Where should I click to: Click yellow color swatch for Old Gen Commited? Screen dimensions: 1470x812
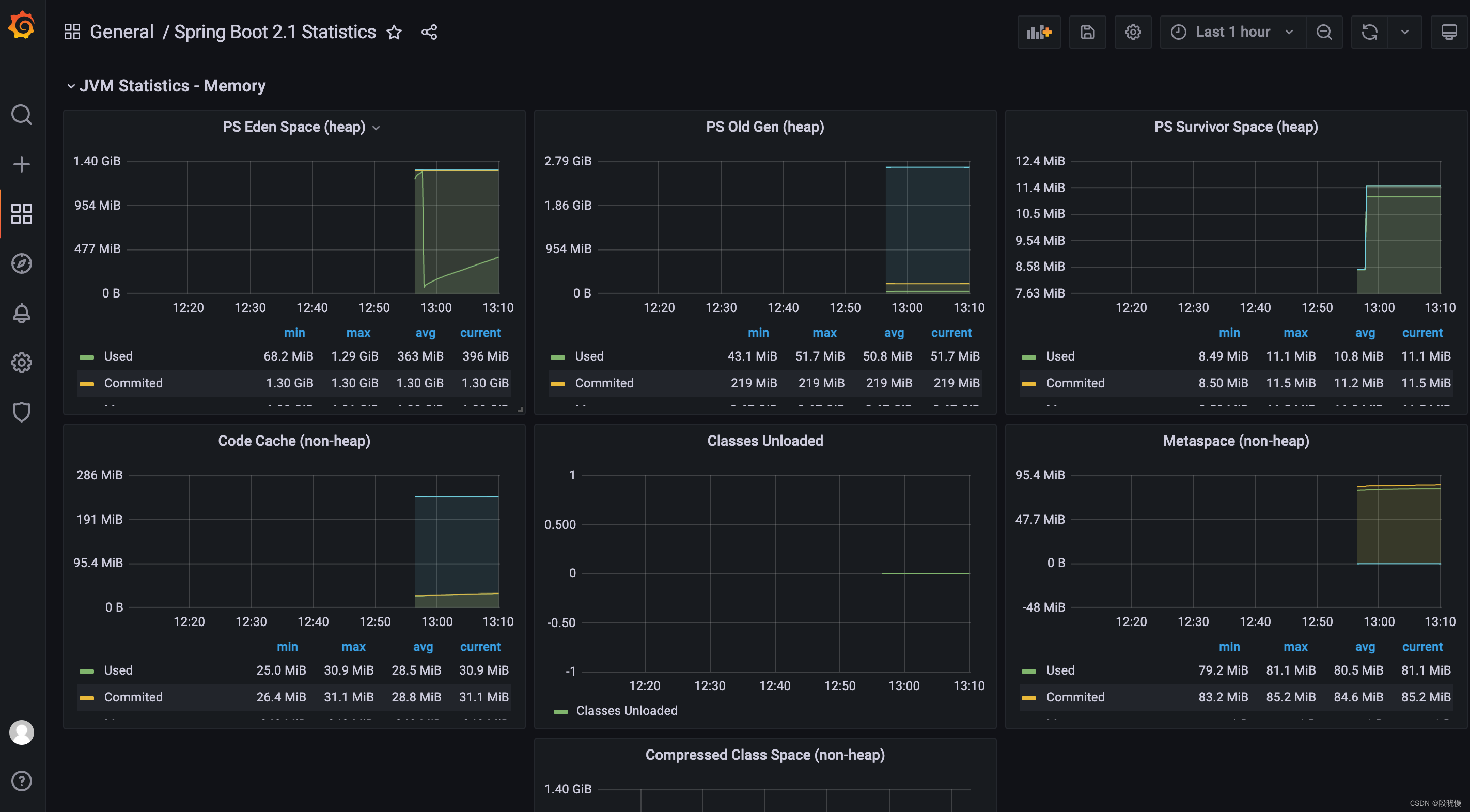(557, 384)
